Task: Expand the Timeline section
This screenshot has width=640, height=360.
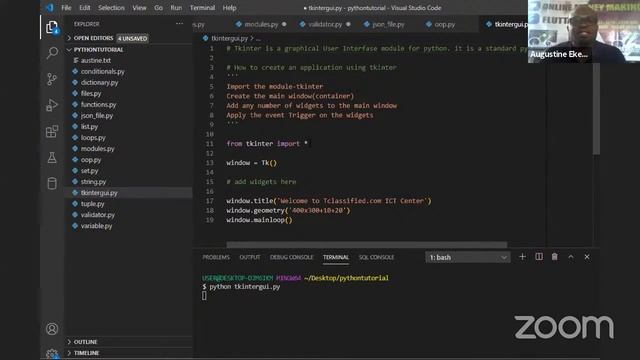Action: (129, 353)
